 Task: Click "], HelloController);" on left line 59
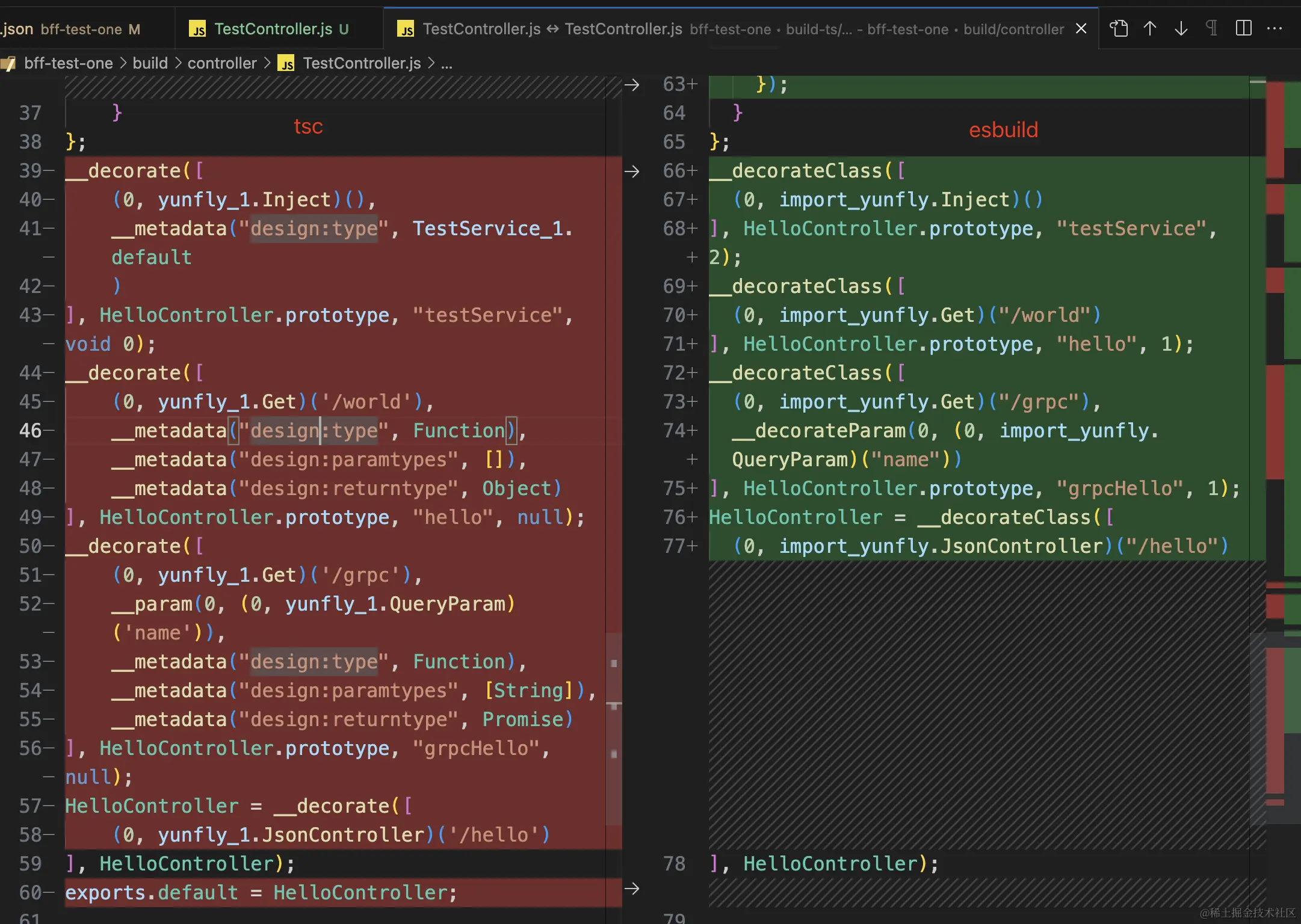(181, 864)
